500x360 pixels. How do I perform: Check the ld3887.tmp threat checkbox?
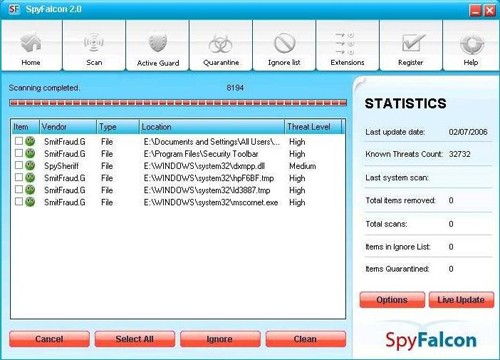click(x=19, y=189)
